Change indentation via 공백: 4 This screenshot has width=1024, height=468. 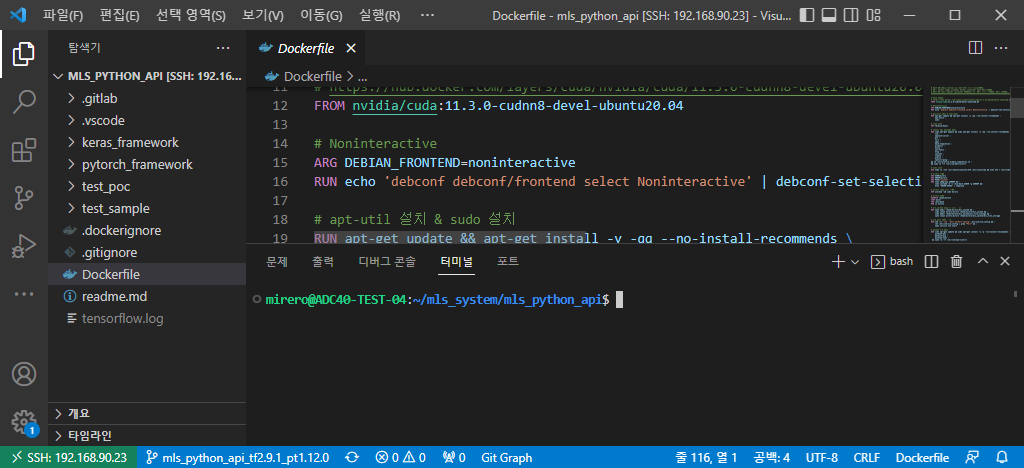[x=771, y=458]
